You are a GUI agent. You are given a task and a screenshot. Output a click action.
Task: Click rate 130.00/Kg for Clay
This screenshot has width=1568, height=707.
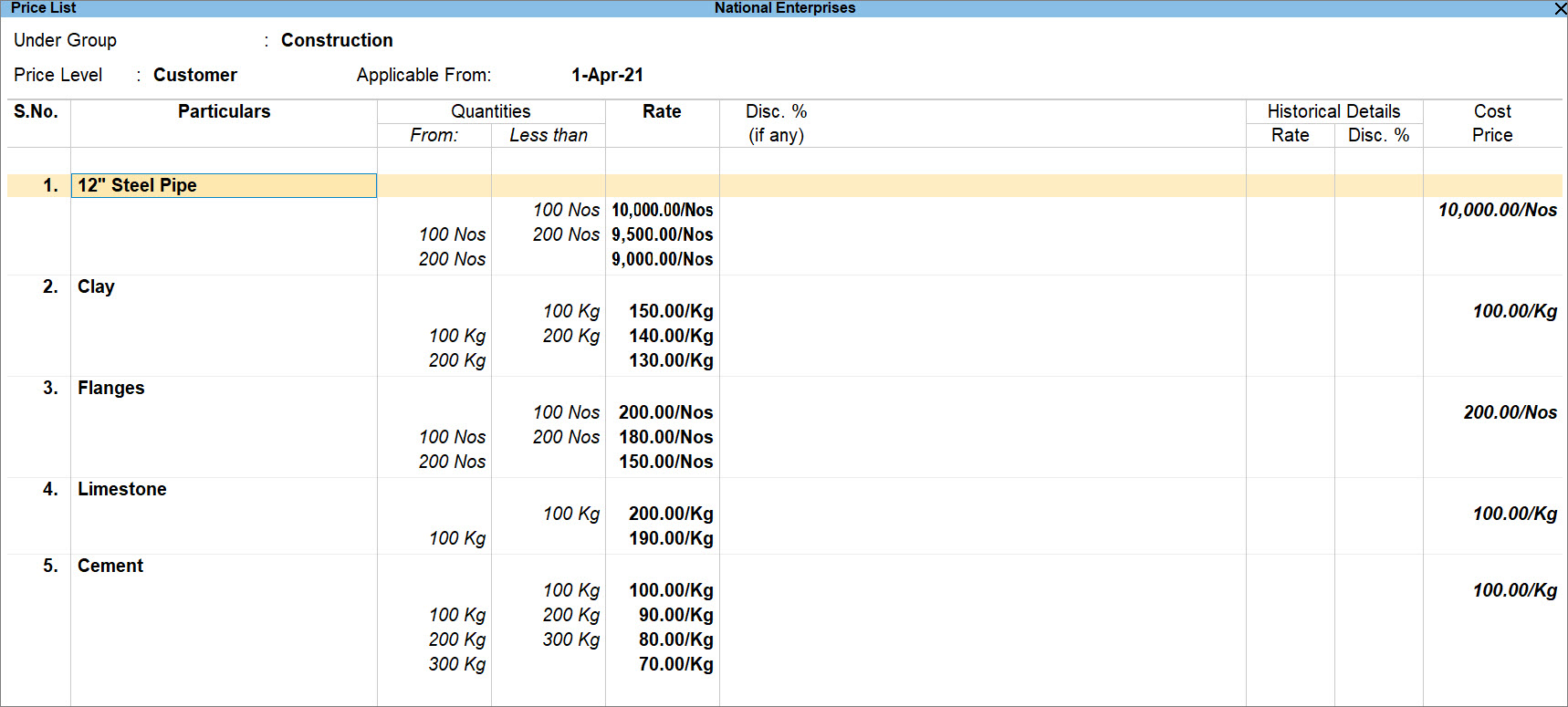pyautogui.click(x=671, y=360)
